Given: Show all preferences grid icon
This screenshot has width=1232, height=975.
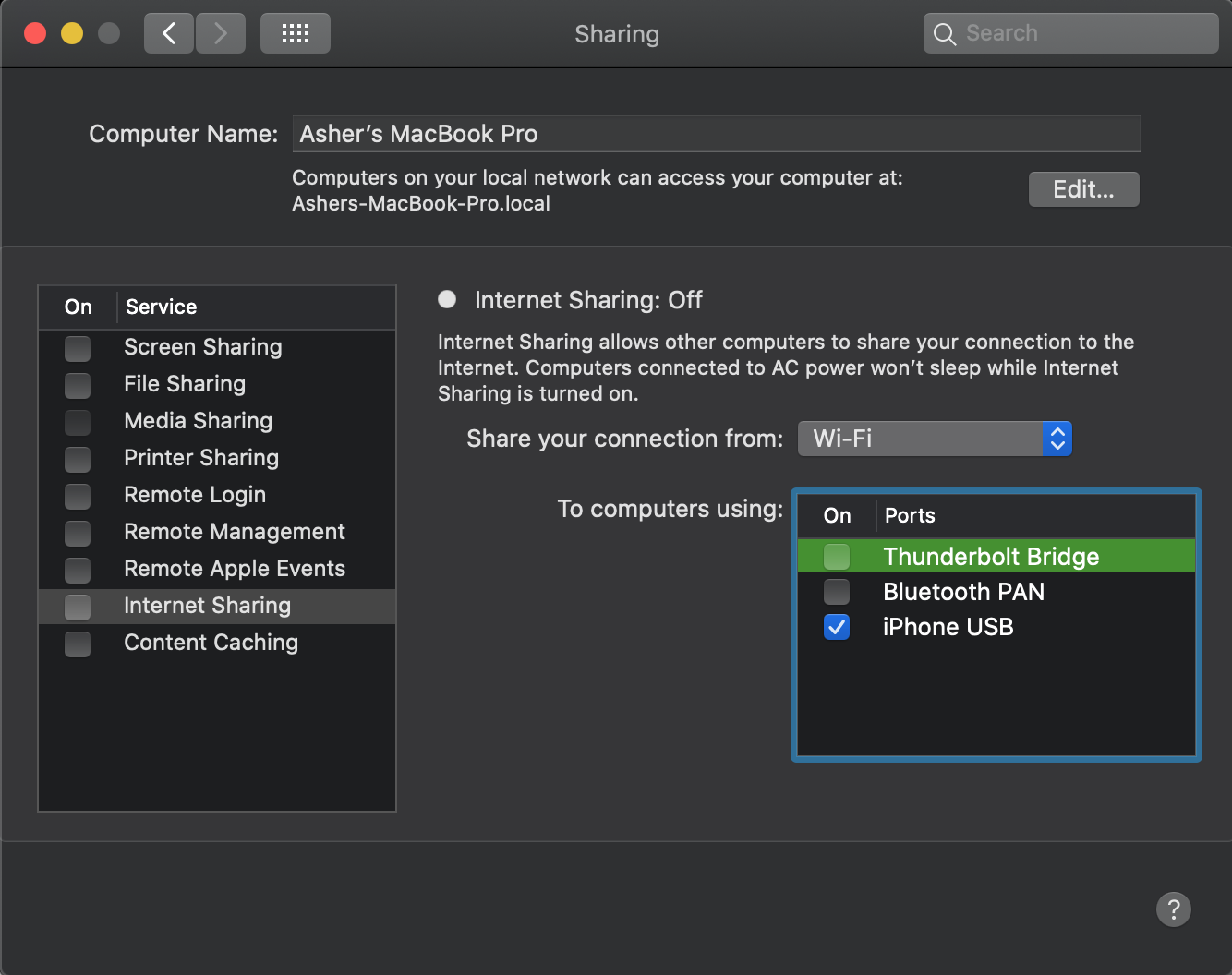Looking at the screenshot, I should 296,34.
